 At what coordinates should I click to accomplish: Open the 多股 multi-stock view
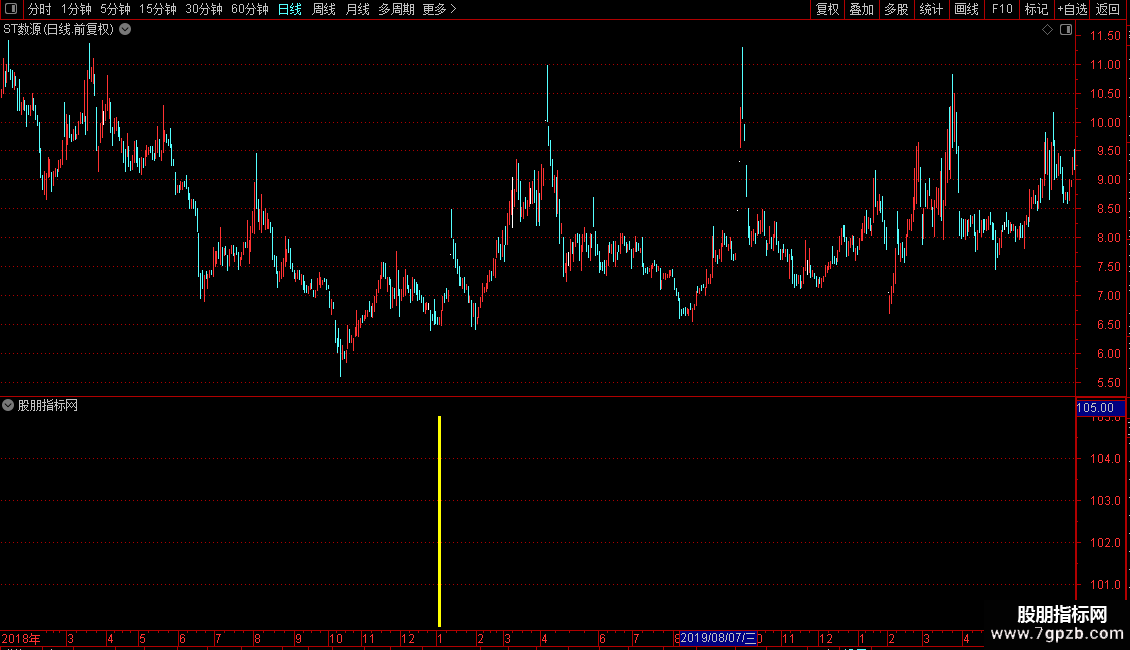point(896,9)
